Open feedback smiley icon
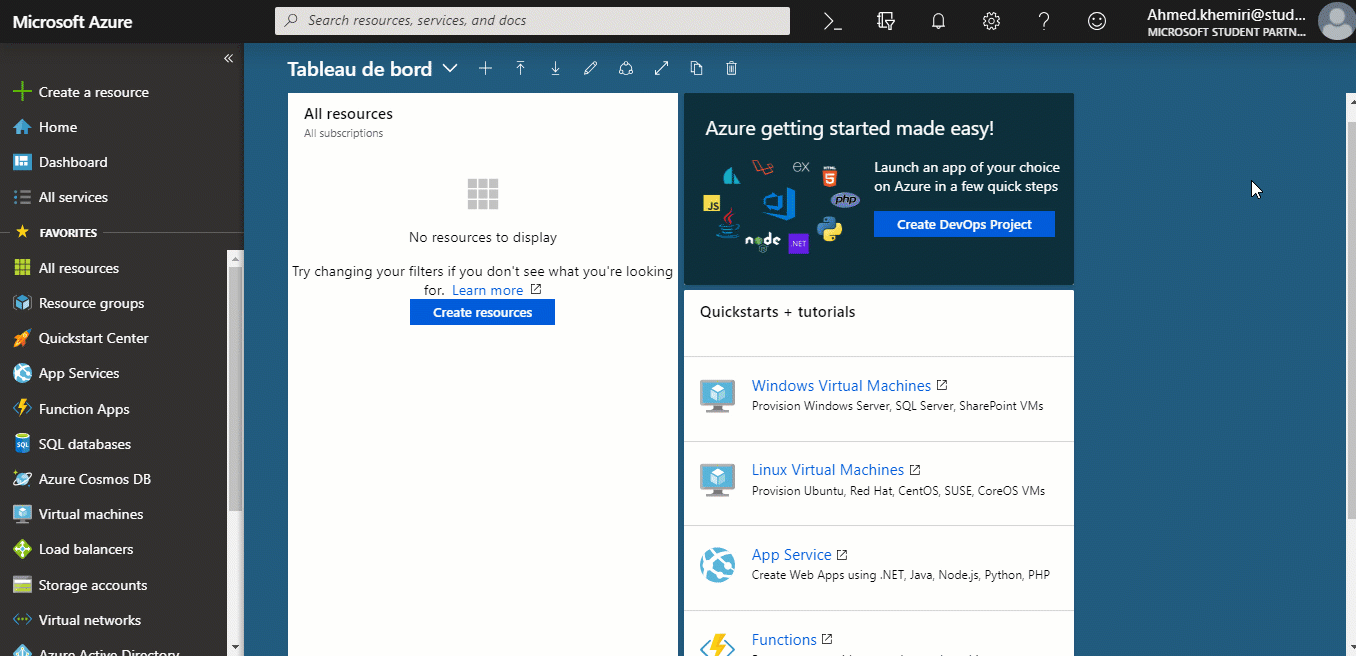 1097,21
